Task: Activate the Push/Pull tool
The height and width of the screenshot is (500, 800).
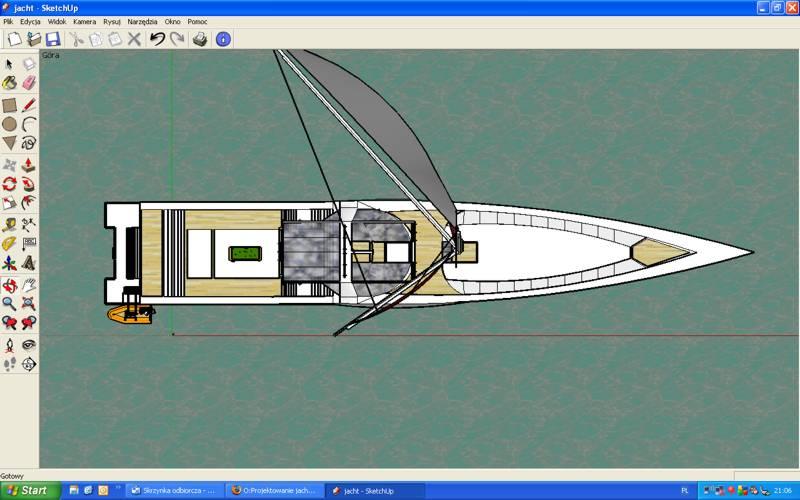Action: [x=29, y=165]
